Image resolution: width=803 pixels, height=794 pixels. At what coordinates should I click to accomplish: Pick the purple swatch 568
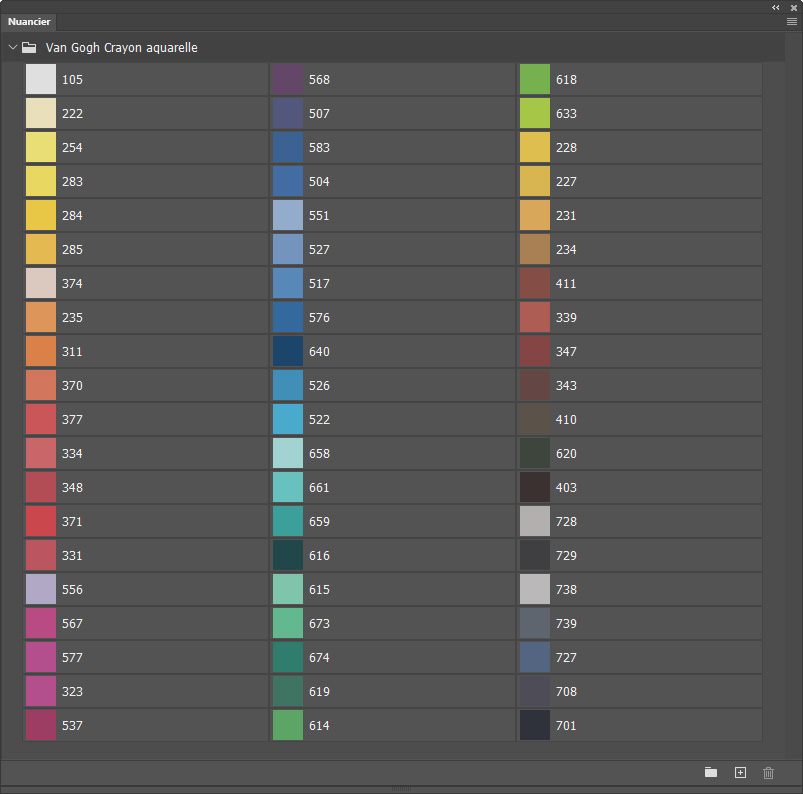pyautogui.click(x=288, y=79)
